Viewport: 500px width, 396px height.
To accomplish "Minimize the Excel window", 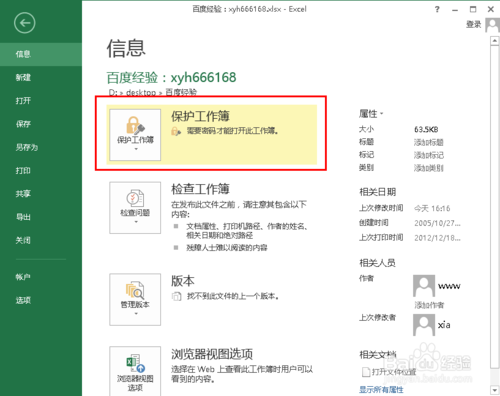I will pos(455,10).
